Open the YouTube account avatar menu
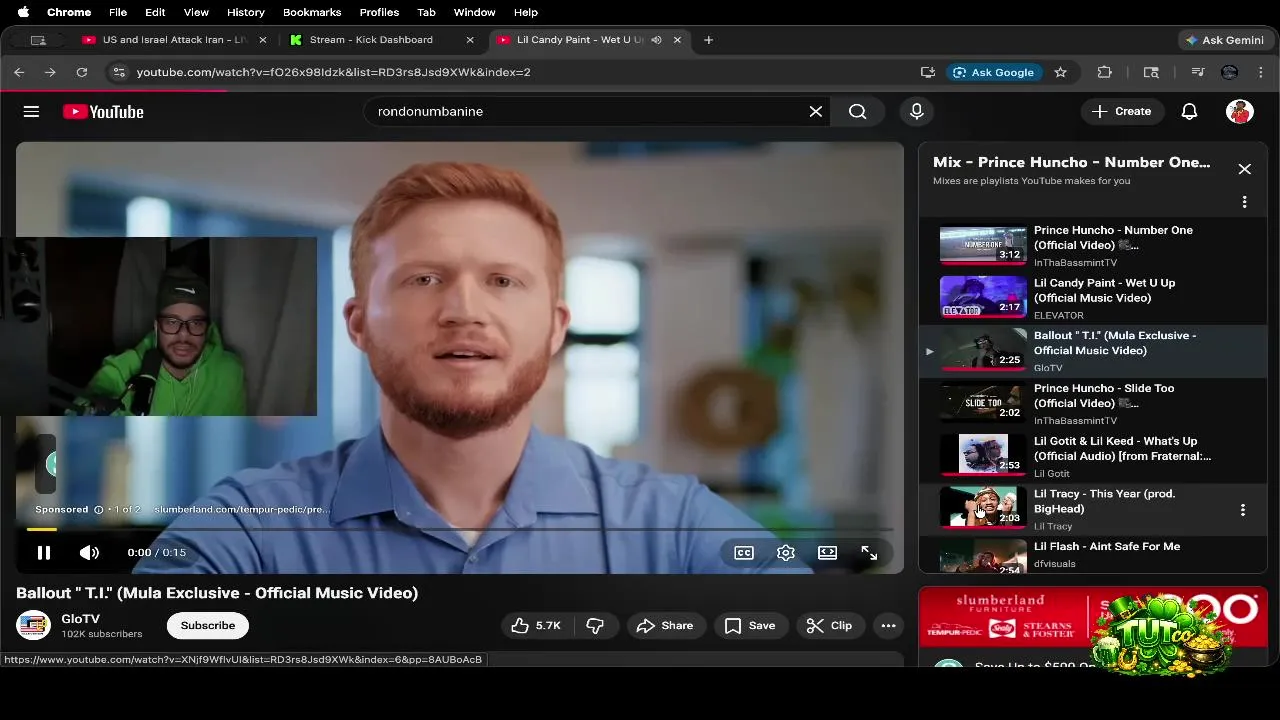Screen dimensions: 1280x720 (1240, 112)
